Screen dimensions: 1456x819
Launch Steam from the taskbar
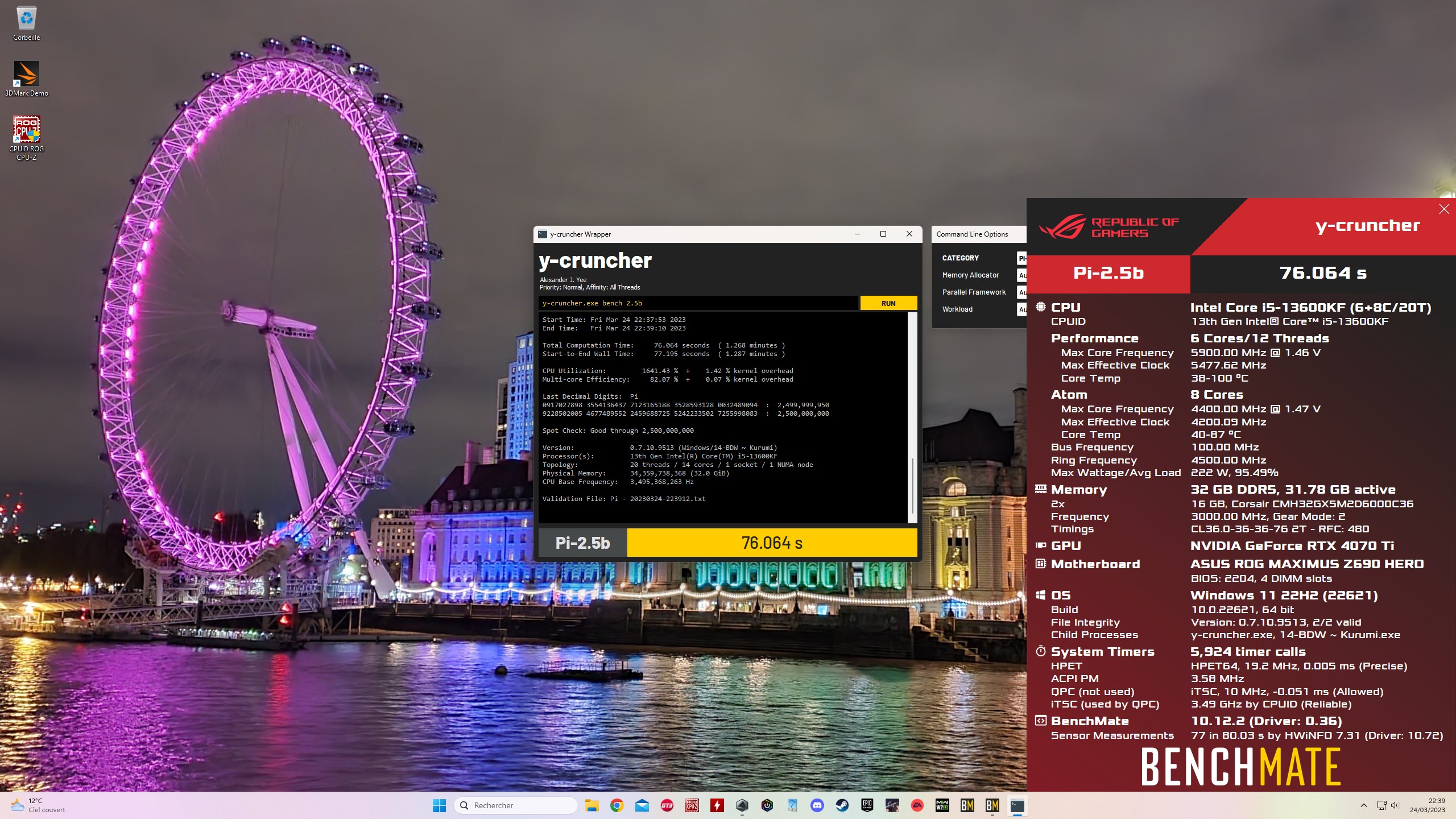[842, 805]
